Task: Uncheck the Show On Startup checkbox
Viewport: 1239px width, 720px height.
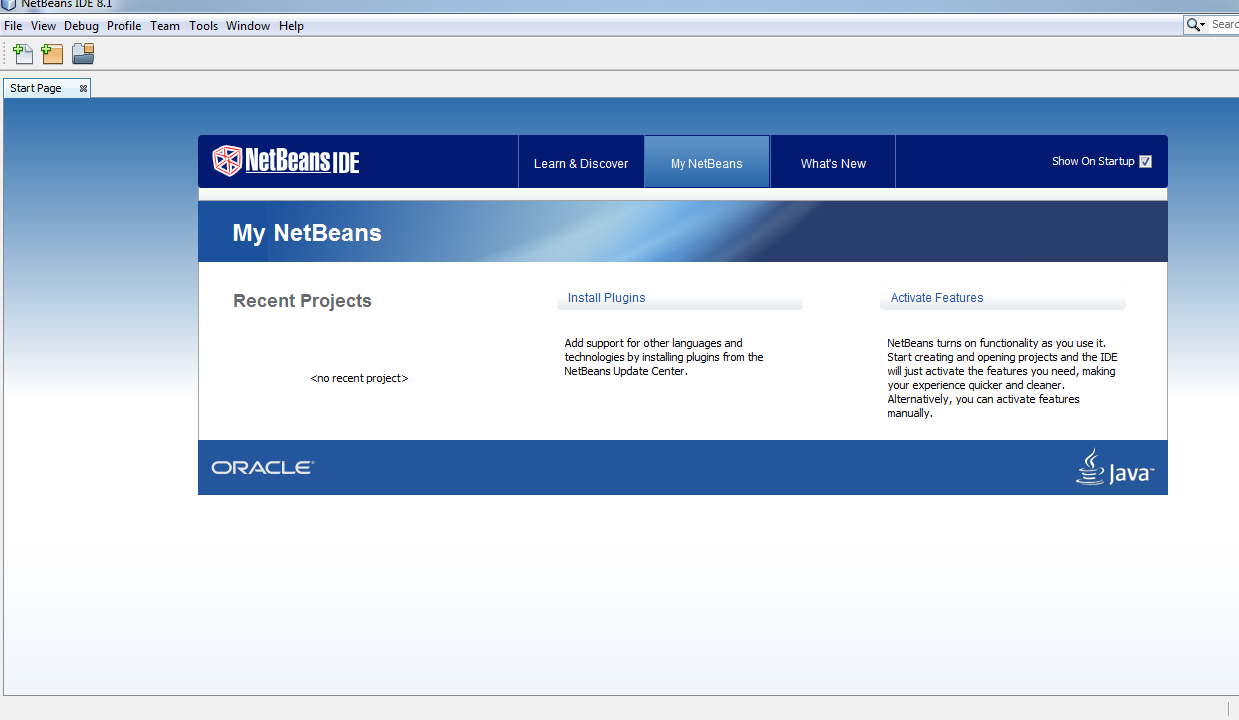Action: 1145,161
